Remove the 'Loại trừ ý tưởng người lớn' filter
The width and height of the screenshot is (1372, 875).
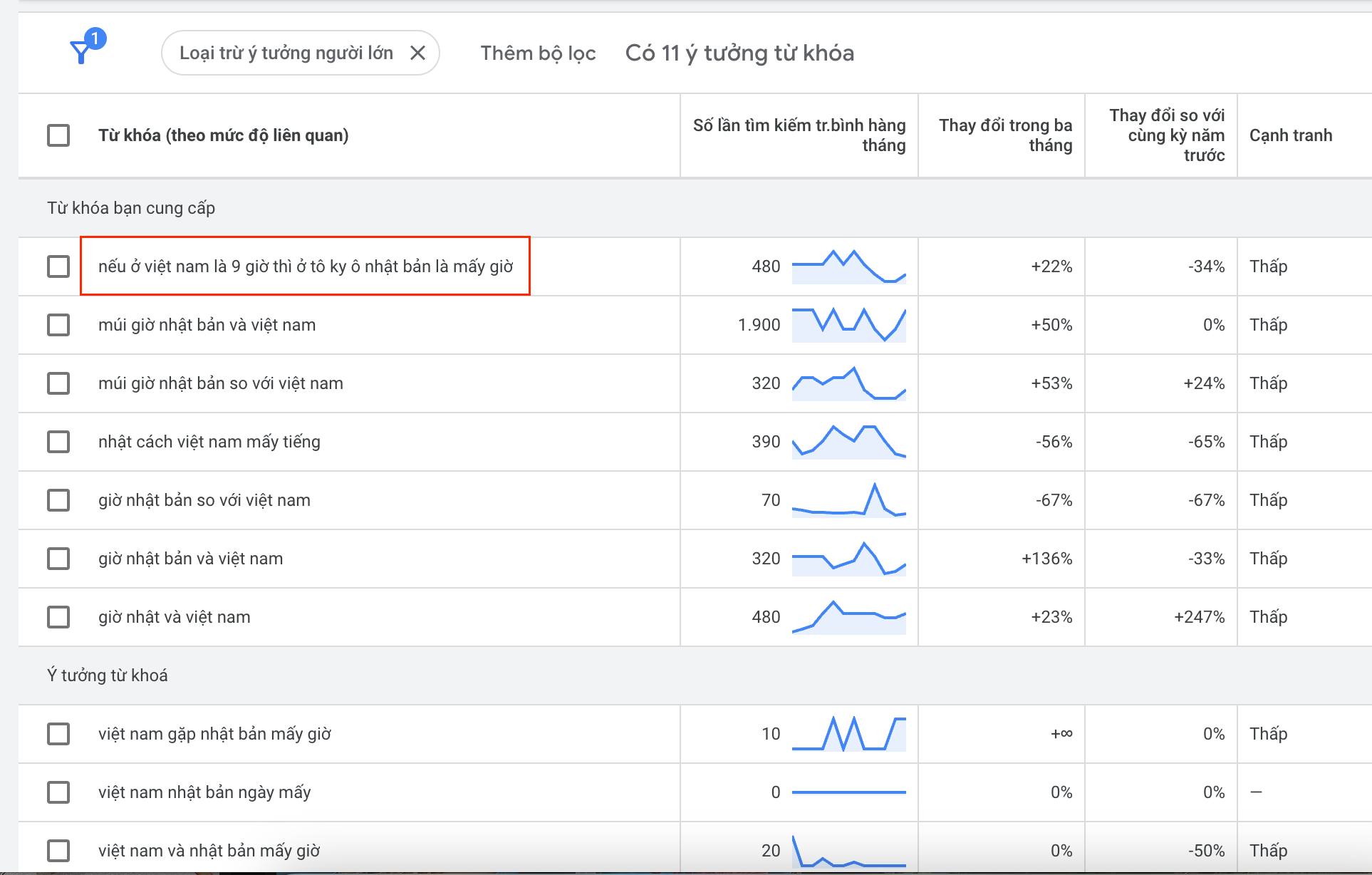pyautogui.click(x=418, y=53)
